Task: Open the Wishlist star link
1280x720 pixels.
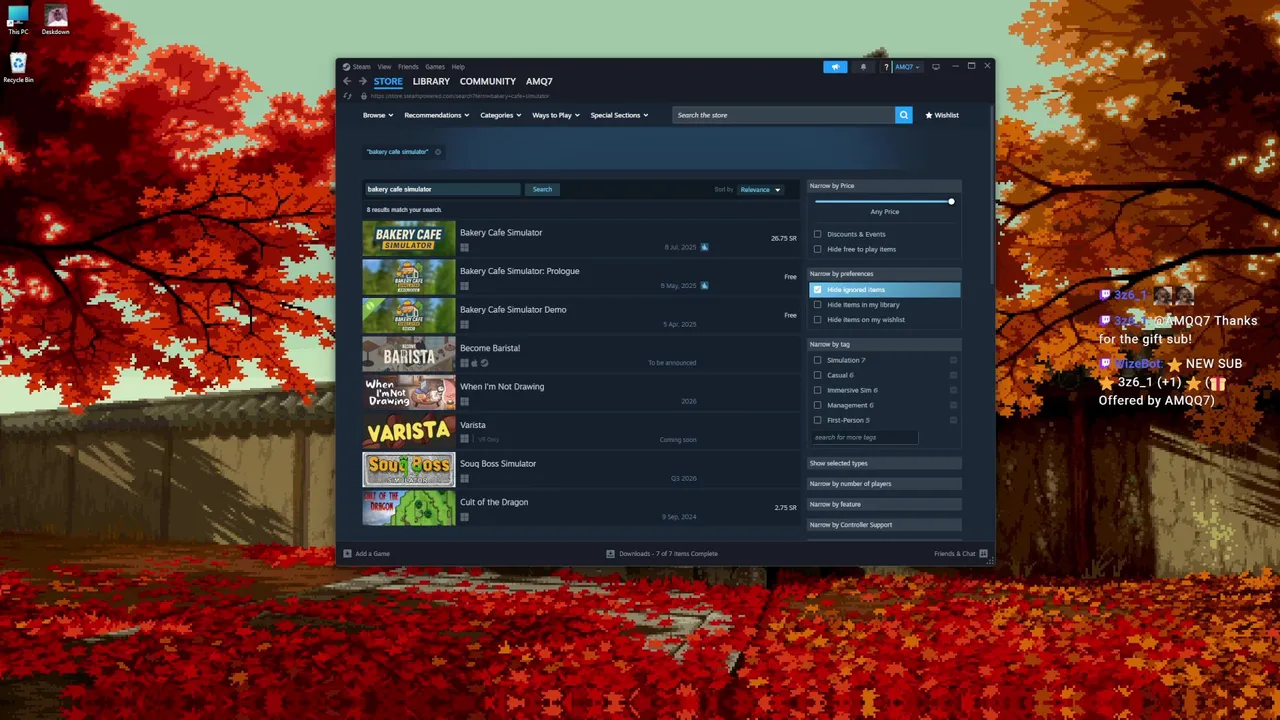Action: [x=942, y=115]
